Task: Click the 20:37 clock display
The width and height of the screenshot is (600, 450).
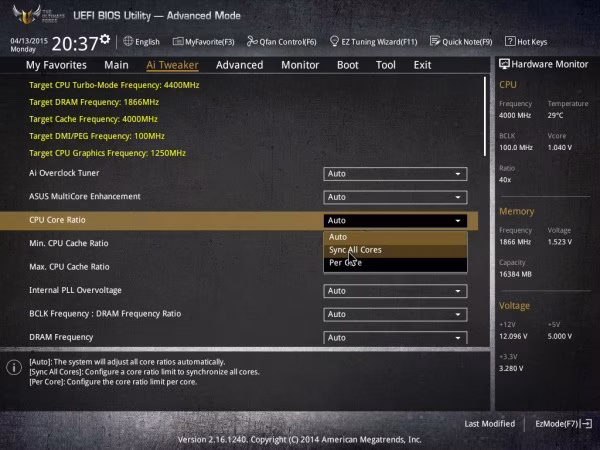Action: click(x=75, y=44)
